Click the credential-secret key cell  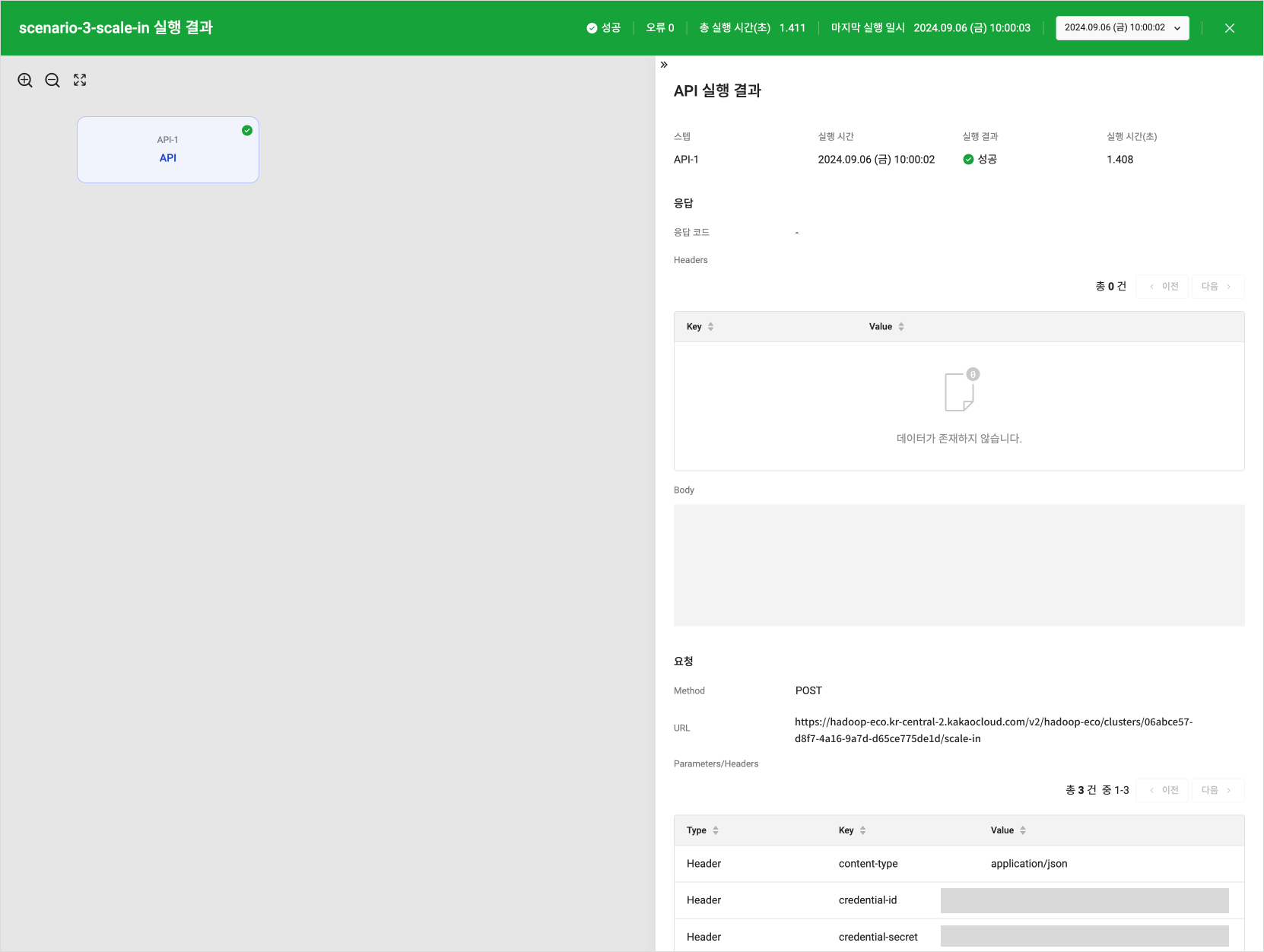[x=878, y=937]
